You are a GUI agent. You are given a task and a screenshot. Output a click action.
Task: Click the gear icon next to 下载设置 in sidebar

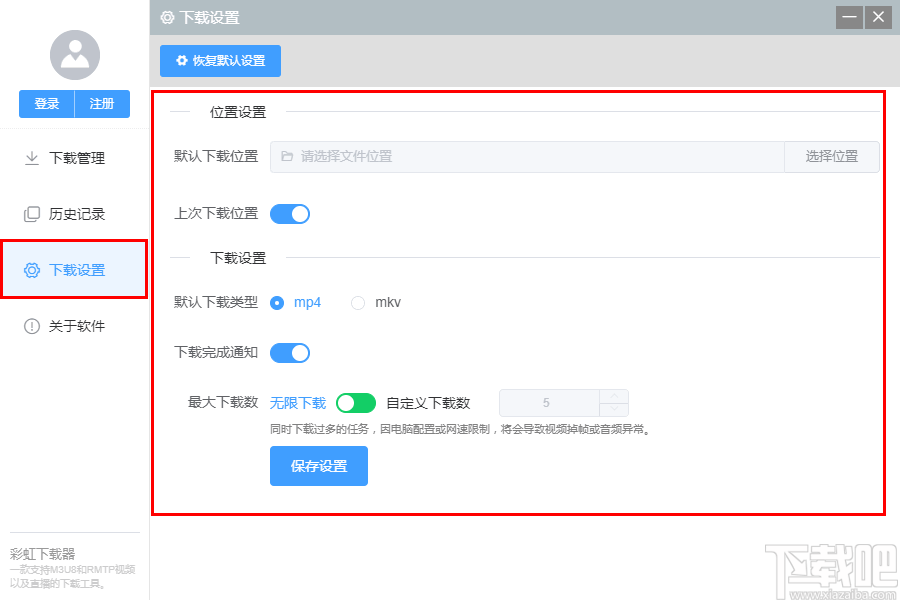click(31, 269)
